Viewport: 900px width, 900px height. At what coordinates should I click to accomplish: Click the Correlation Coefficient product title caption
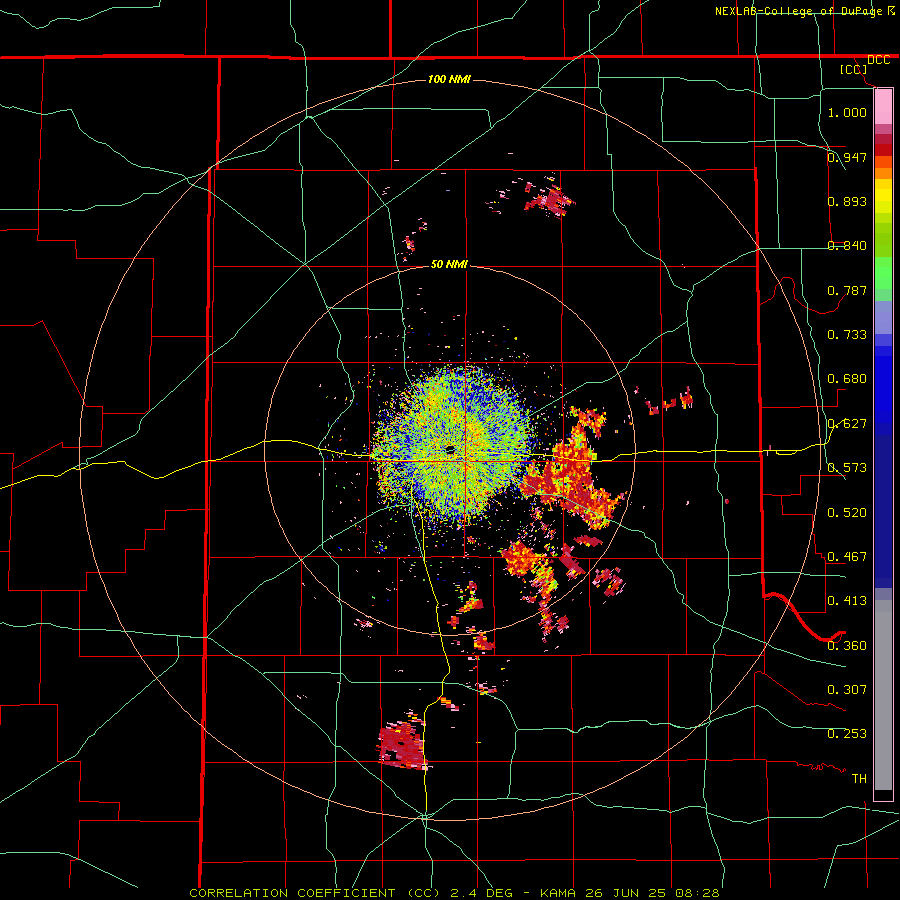point(454,893)
